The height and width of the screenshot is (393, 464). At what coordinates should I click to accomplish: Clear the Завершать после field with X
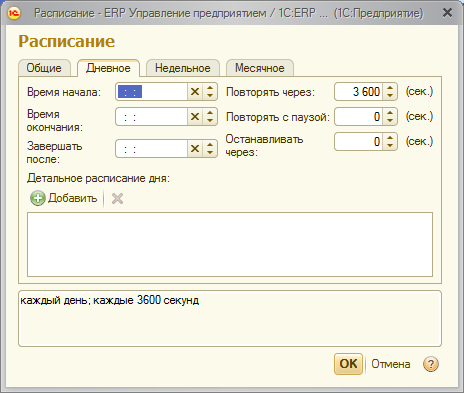(195, 149)
